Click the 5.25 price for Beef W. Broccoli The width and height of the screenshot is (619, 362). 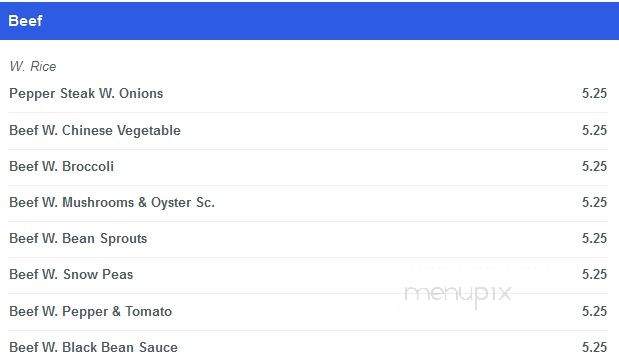[x=594, y=166]
